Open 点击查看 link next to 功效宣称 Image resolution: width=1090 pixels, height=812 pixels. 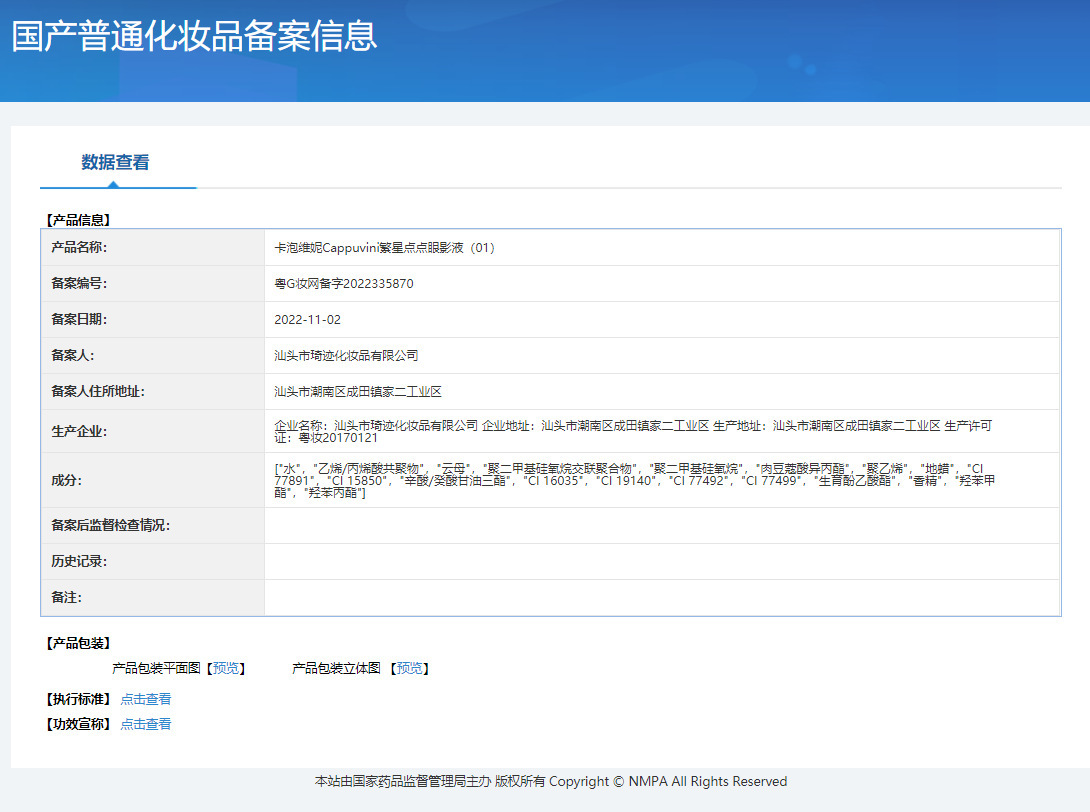146,724
